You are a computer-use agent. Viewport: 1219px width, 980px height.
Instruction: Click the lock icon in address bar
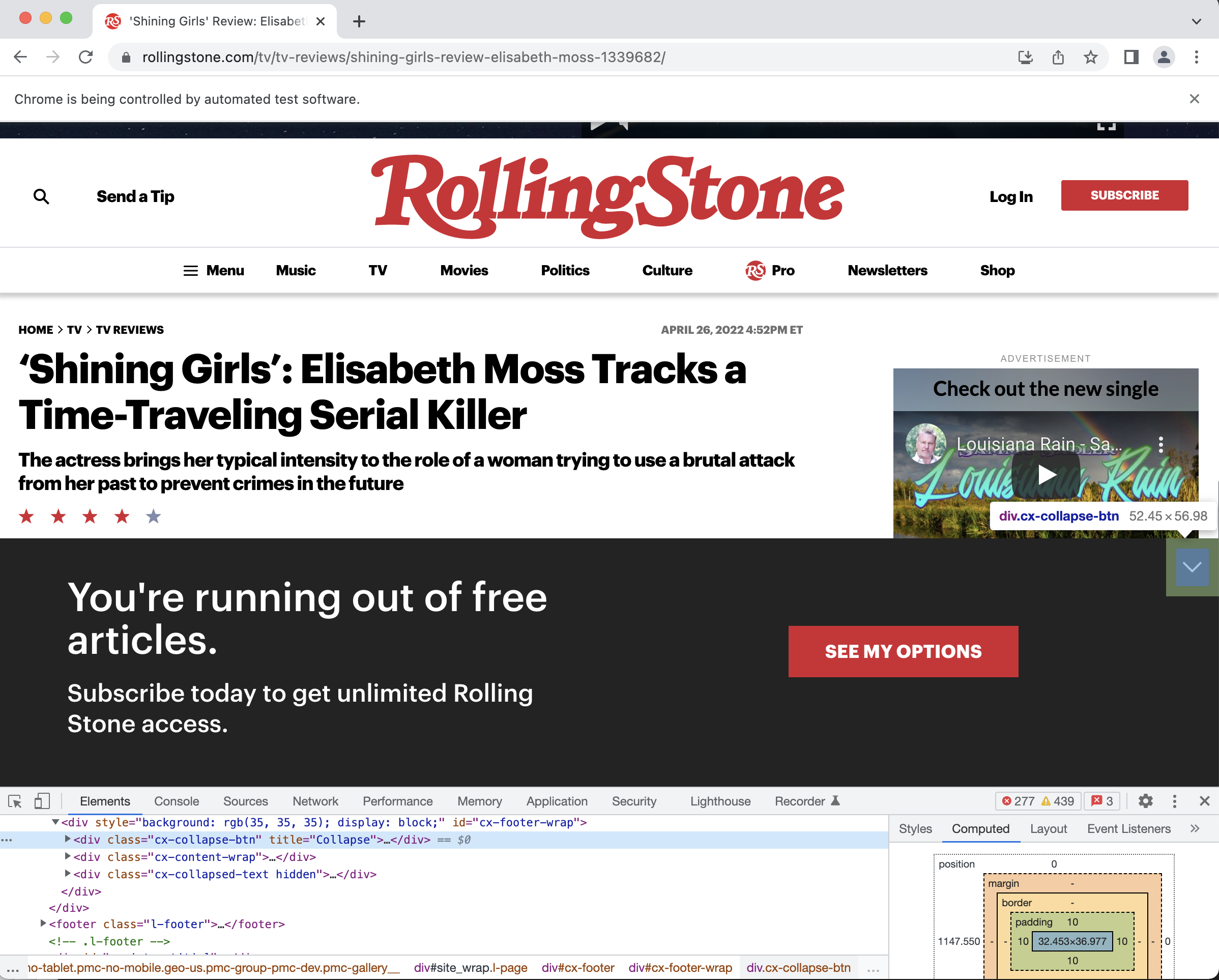tap(126, 57)
